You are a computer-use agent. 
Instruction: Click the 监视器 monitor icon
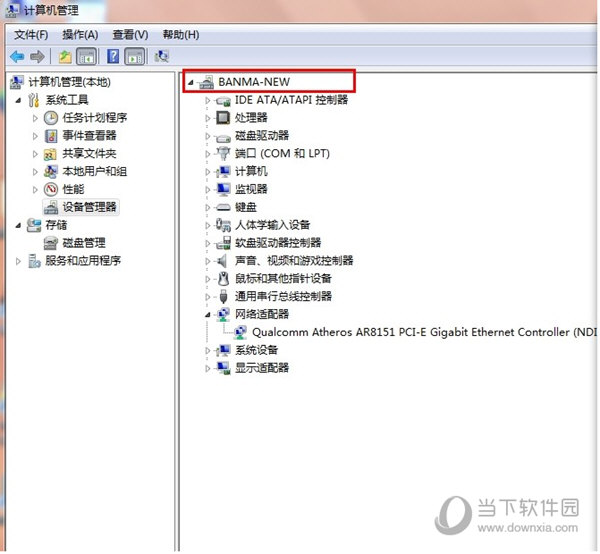coord(223,189)
